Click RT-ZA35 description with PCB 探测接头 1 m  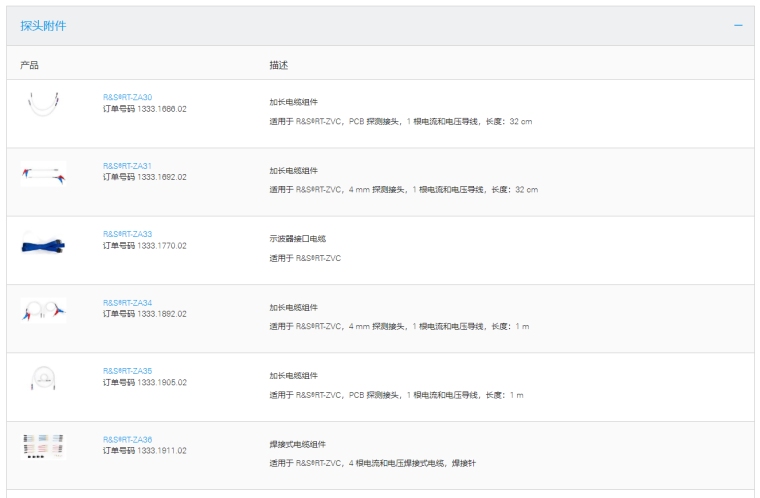tap(396, 395)
